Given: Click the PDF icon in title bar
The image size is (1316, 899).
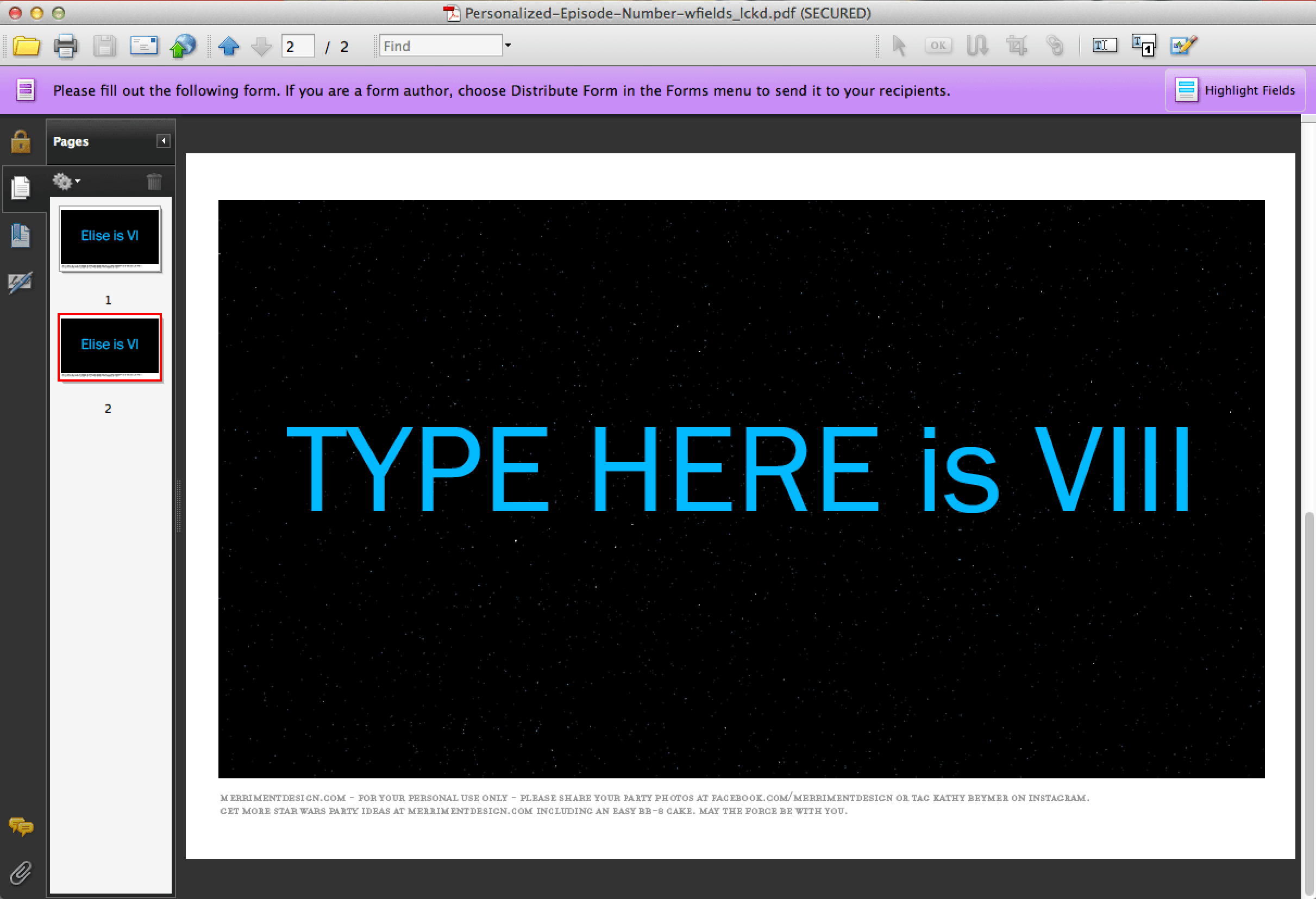Looking at the screenshot, I should tap(452, 13).
